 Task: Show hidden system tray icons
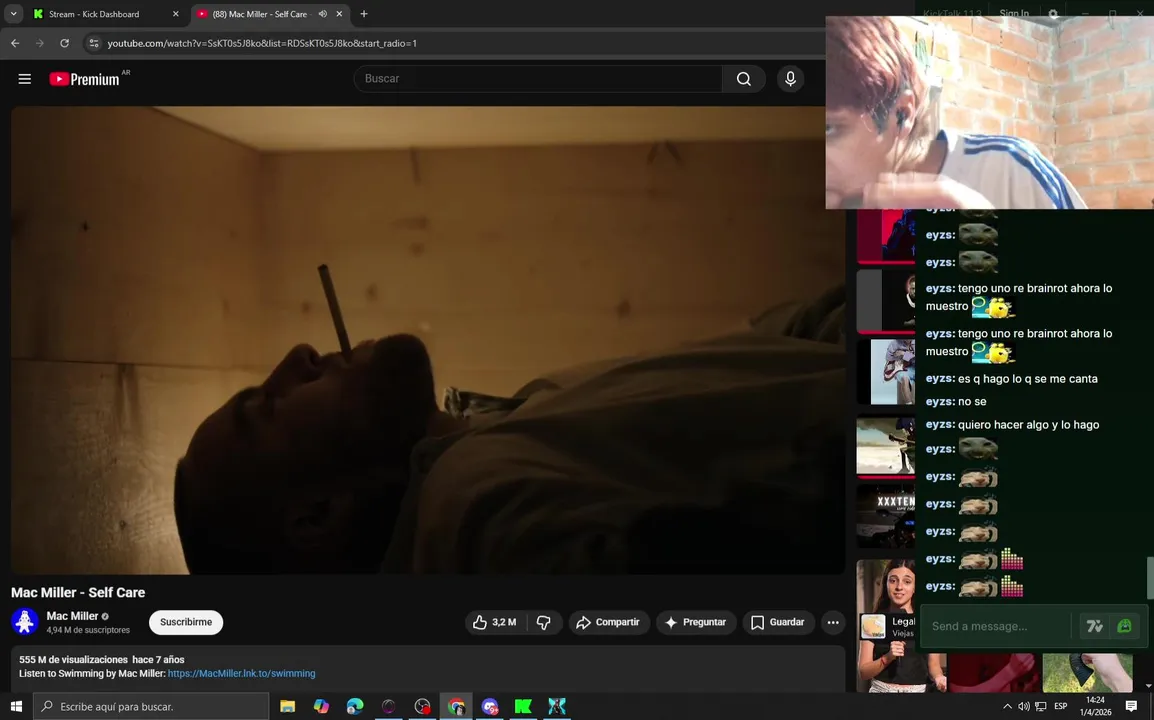pyautogui.click(x=1007, y=706)
